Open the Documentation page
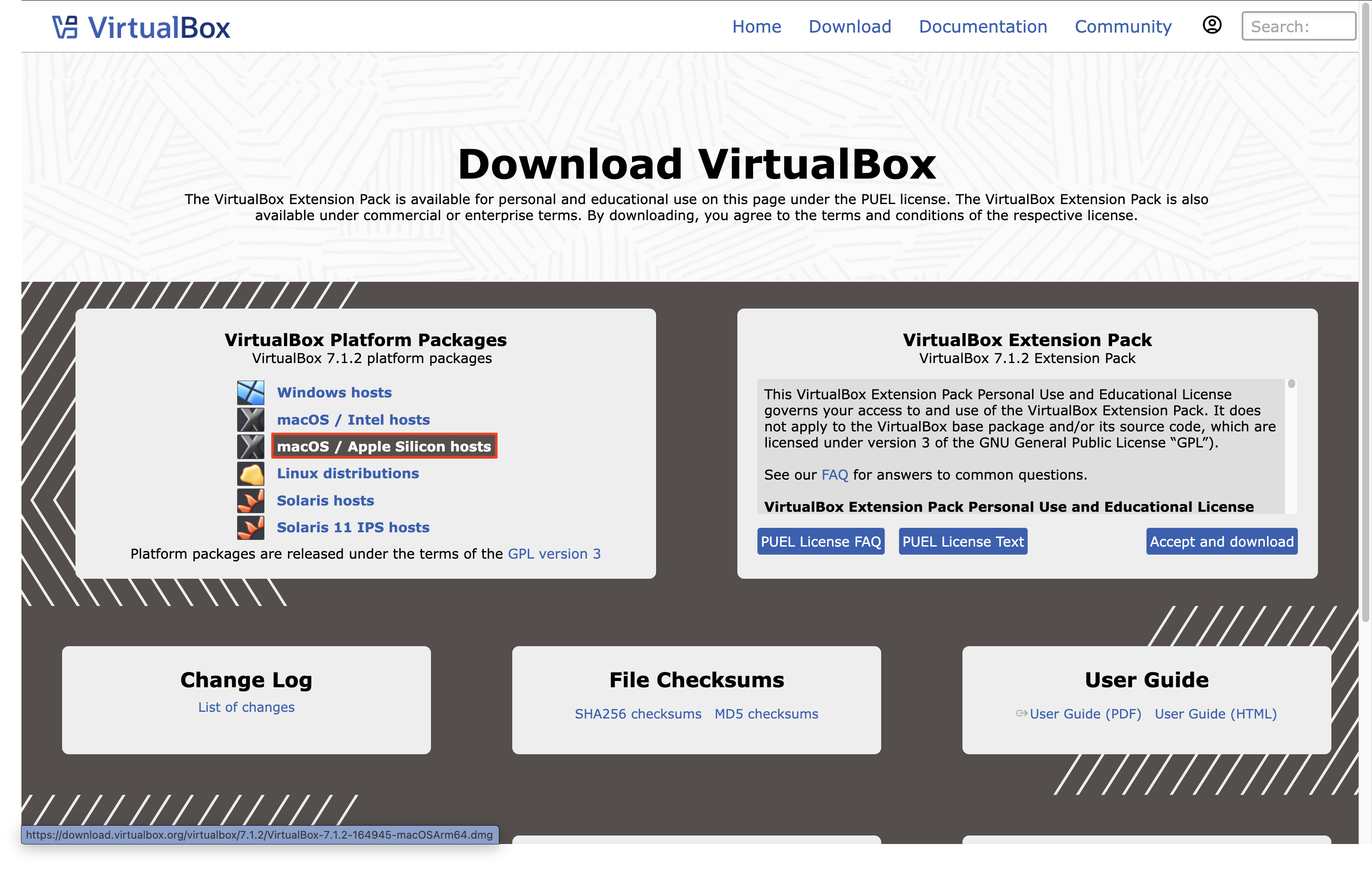Viewport: 1372px width, 869px height. (x=983, y=26)
